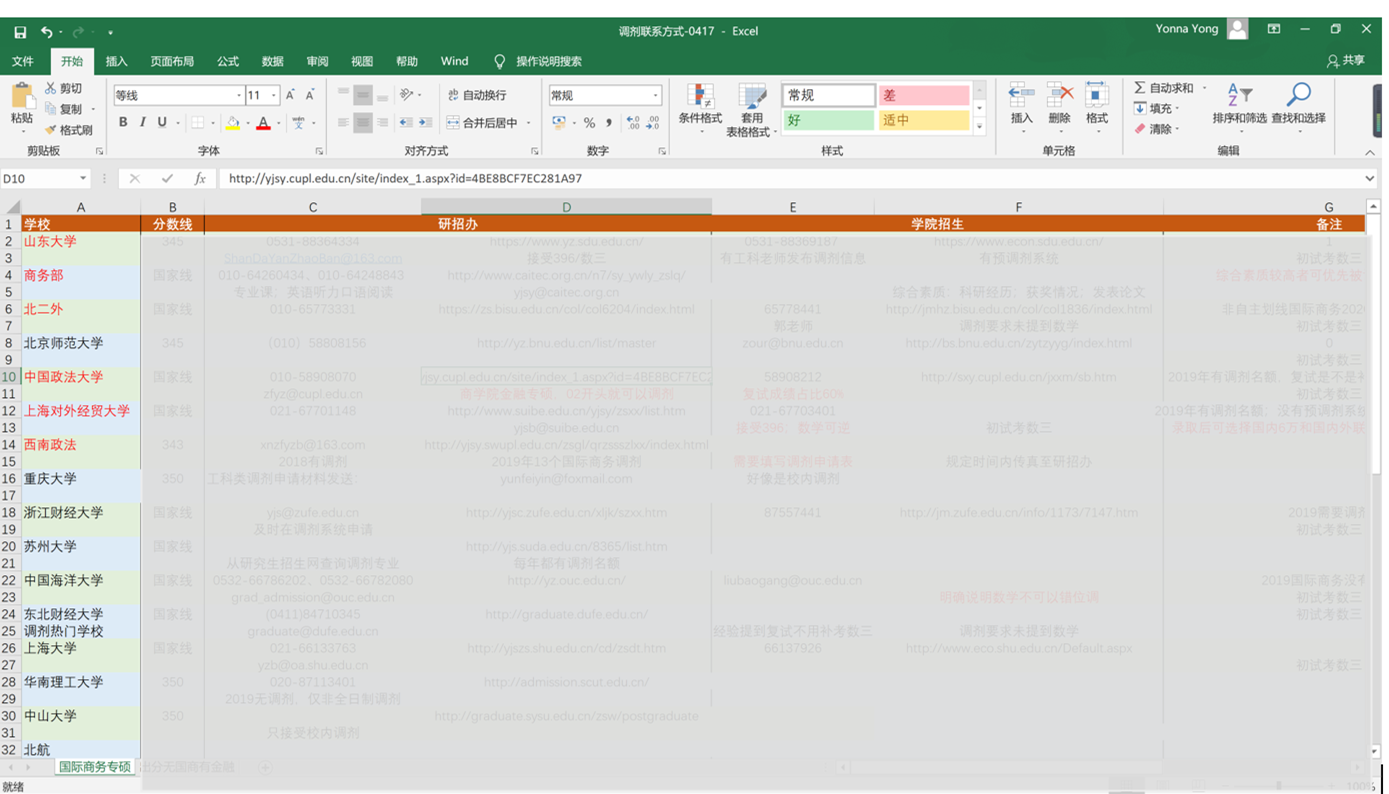Click the 共享 share button

tap(1346, 61)
